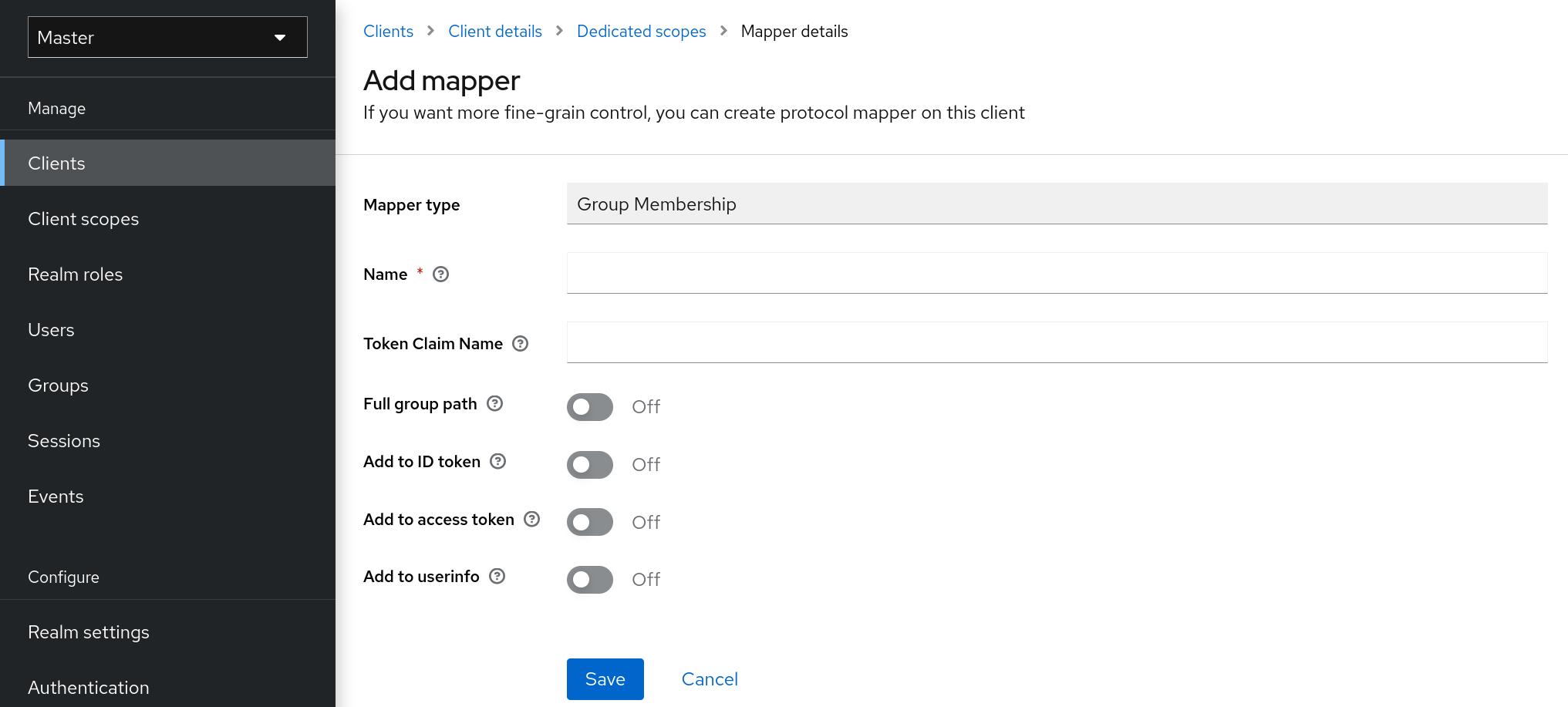The image size is (1568, 707).
Task: Click into the Name input field
Action: click(1057, 273)
